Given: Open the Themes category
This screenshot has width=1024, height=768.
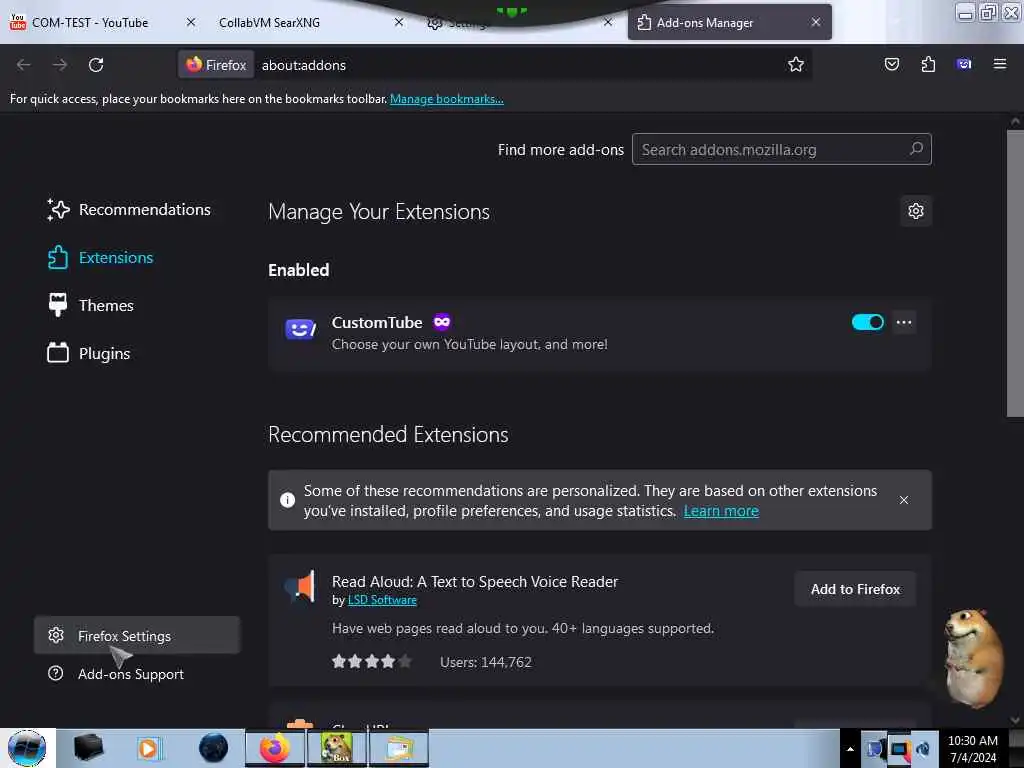Looking at the screenshot, I should (91, 305).
